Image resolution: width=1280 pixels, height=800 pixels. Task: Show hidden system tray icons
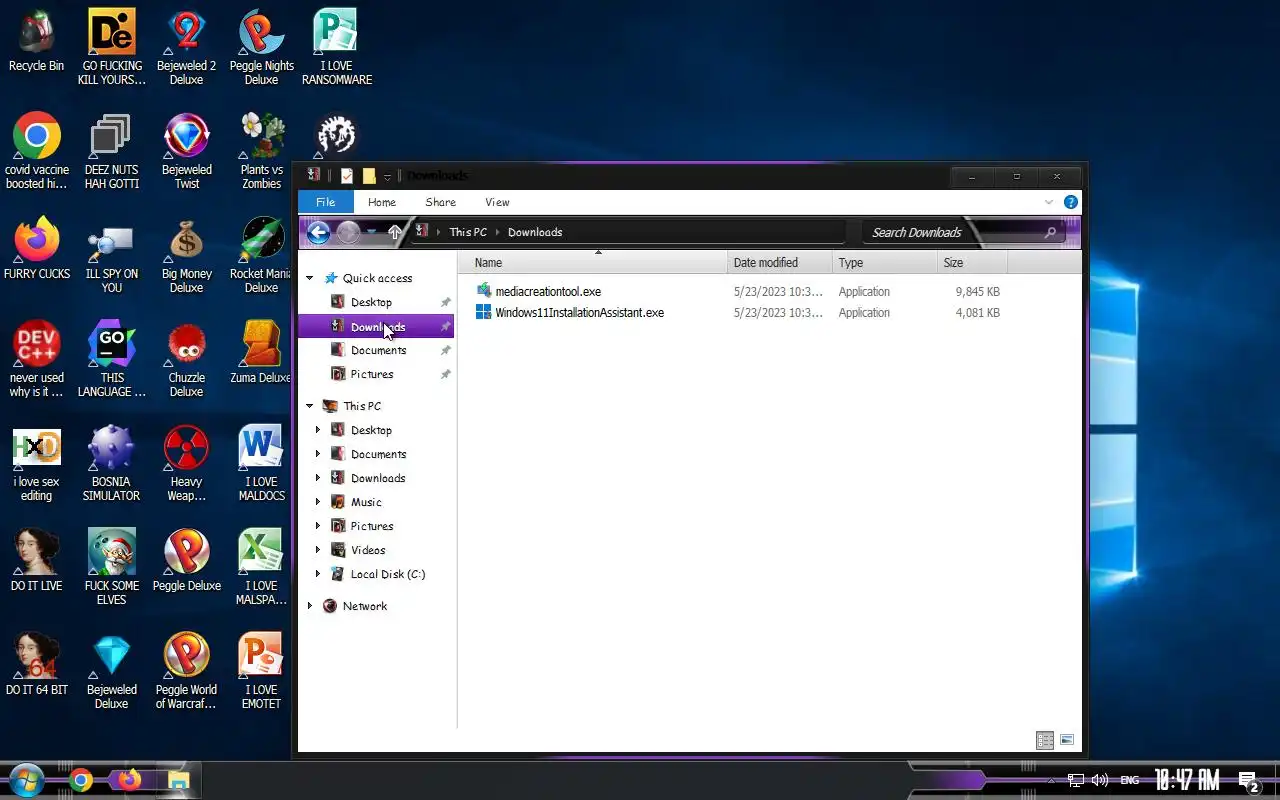1050,780
